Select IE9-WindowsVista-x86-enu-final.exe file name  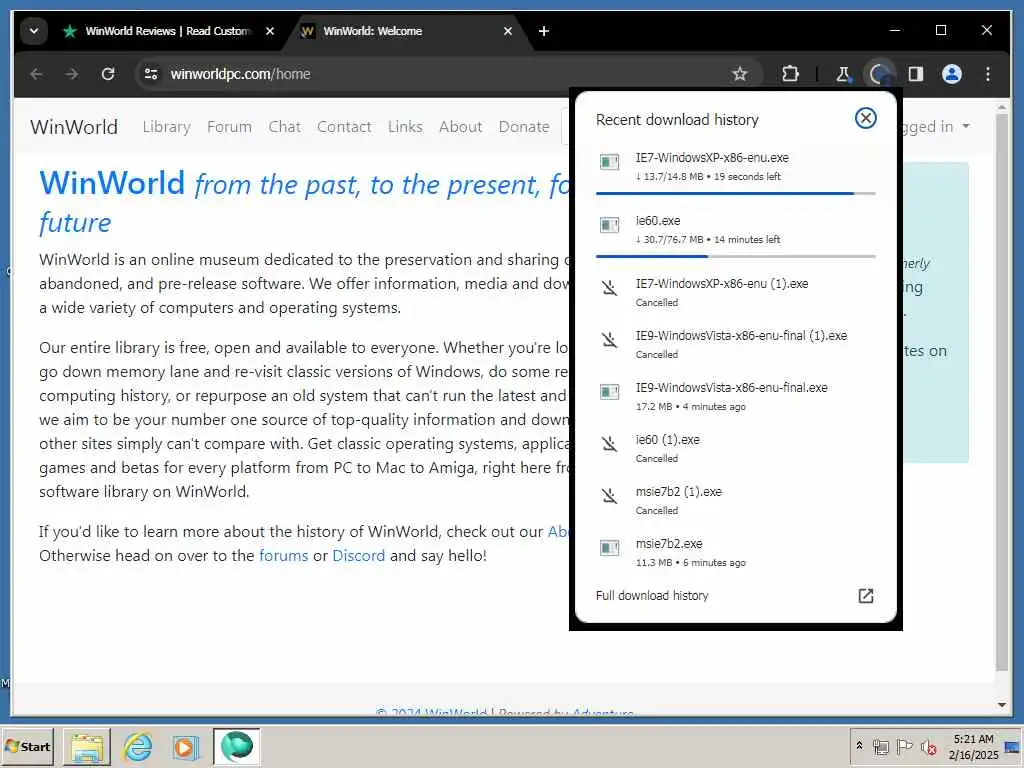click(731, 388)
